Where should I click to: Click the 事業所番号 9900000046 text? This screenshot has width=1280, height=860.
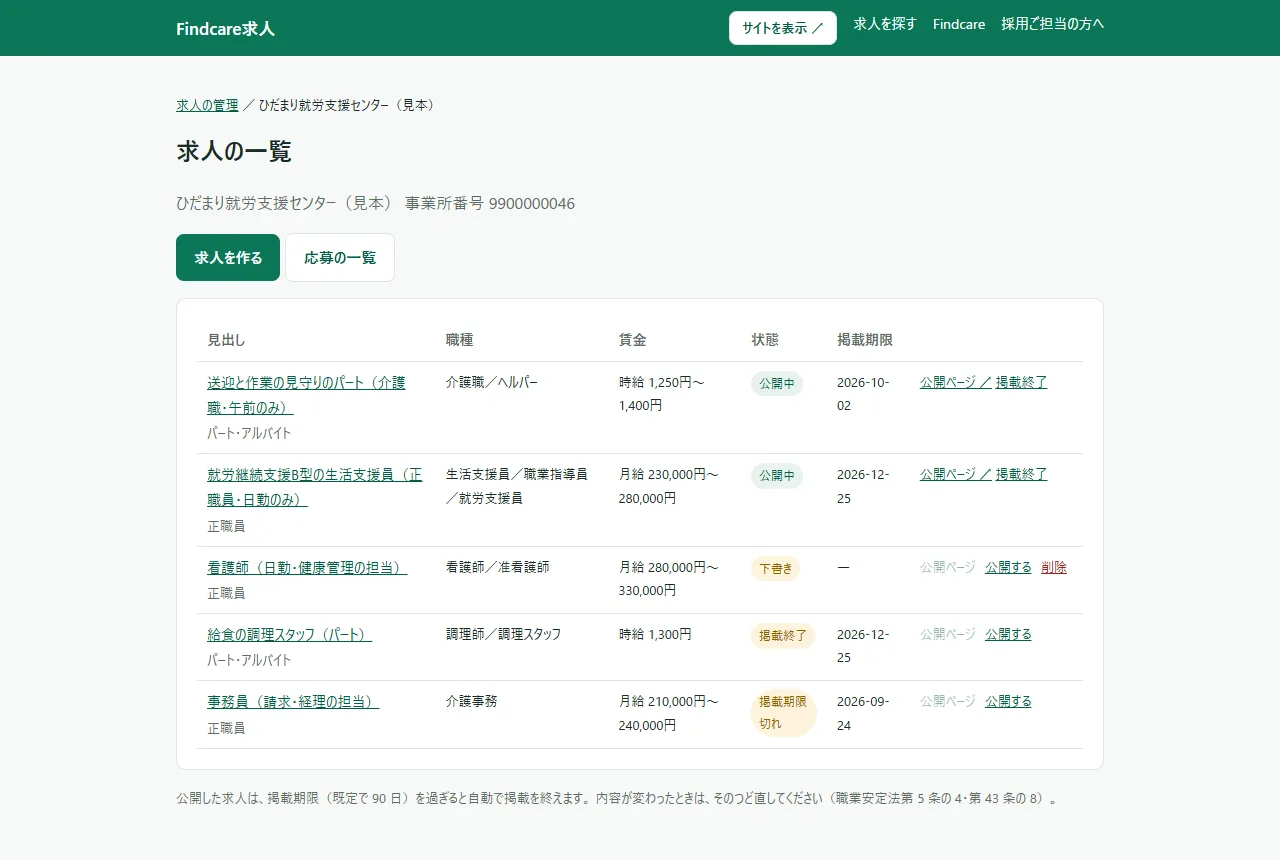(x=490, y=204)
